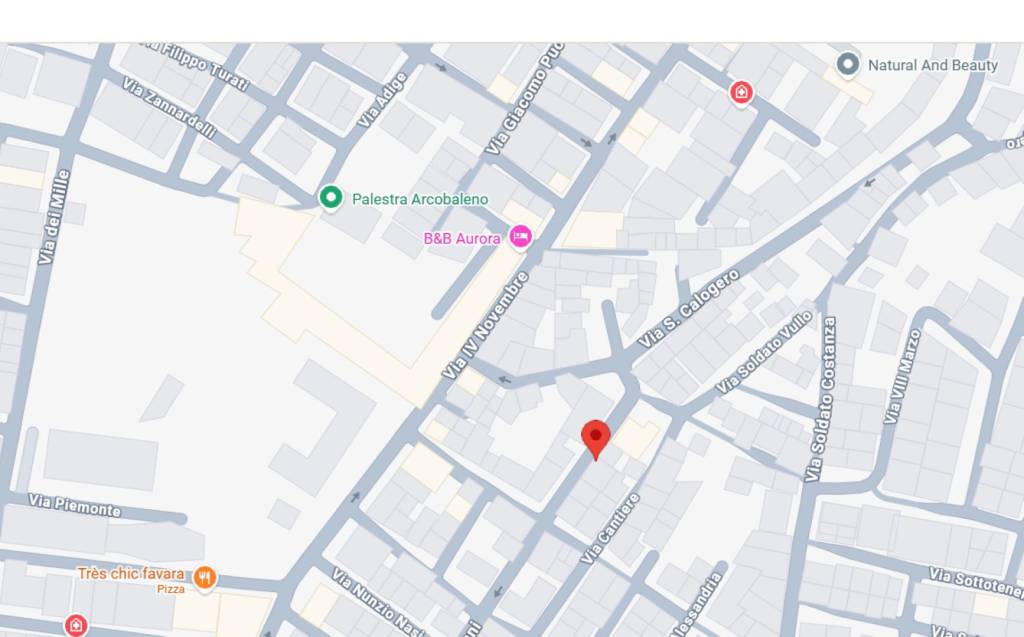Click the Palestra Arcobaleno place label
This screenshot has height=637, width=1024.
(420, 199)
